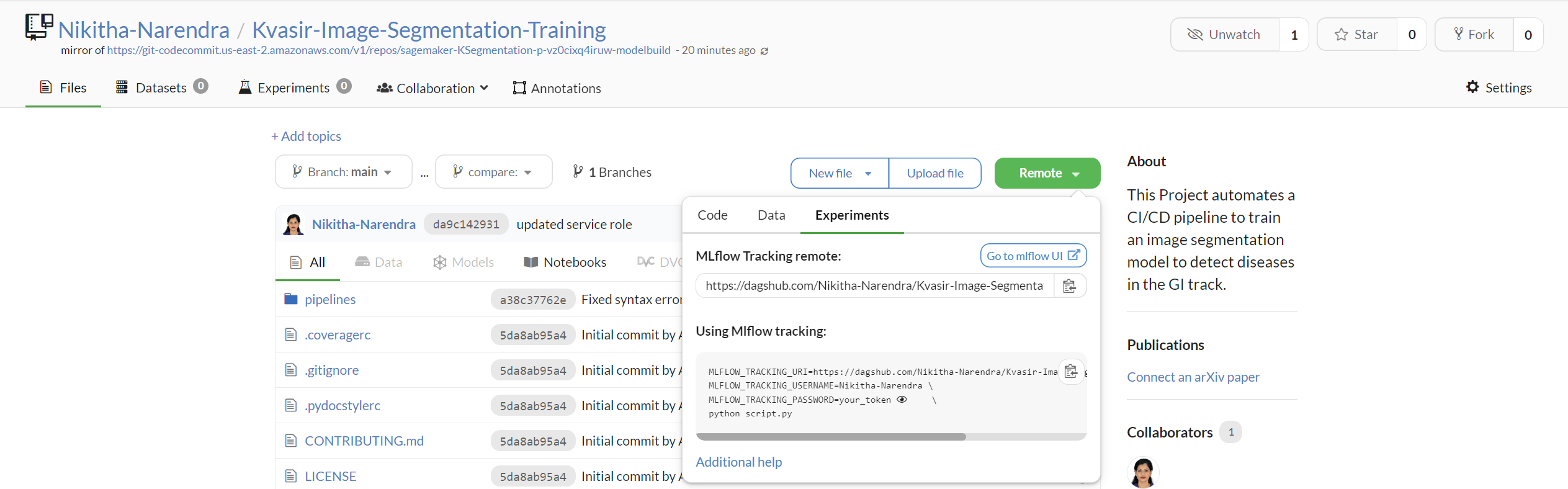Viewport: 1568px width, 489px height.
Task: Open the forks count
Action: pyautogui.click(x=1528, y=35)
